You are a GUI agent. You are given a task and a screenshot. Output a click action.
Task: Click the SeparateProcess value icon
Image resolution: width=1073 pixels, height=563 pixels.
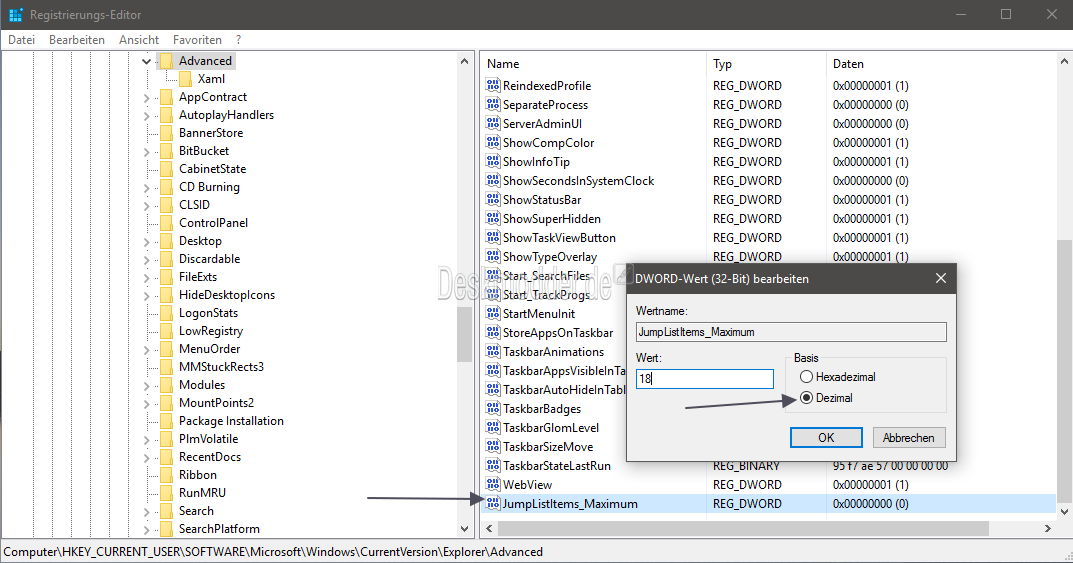pyautogui.click(x=493, y=105)
